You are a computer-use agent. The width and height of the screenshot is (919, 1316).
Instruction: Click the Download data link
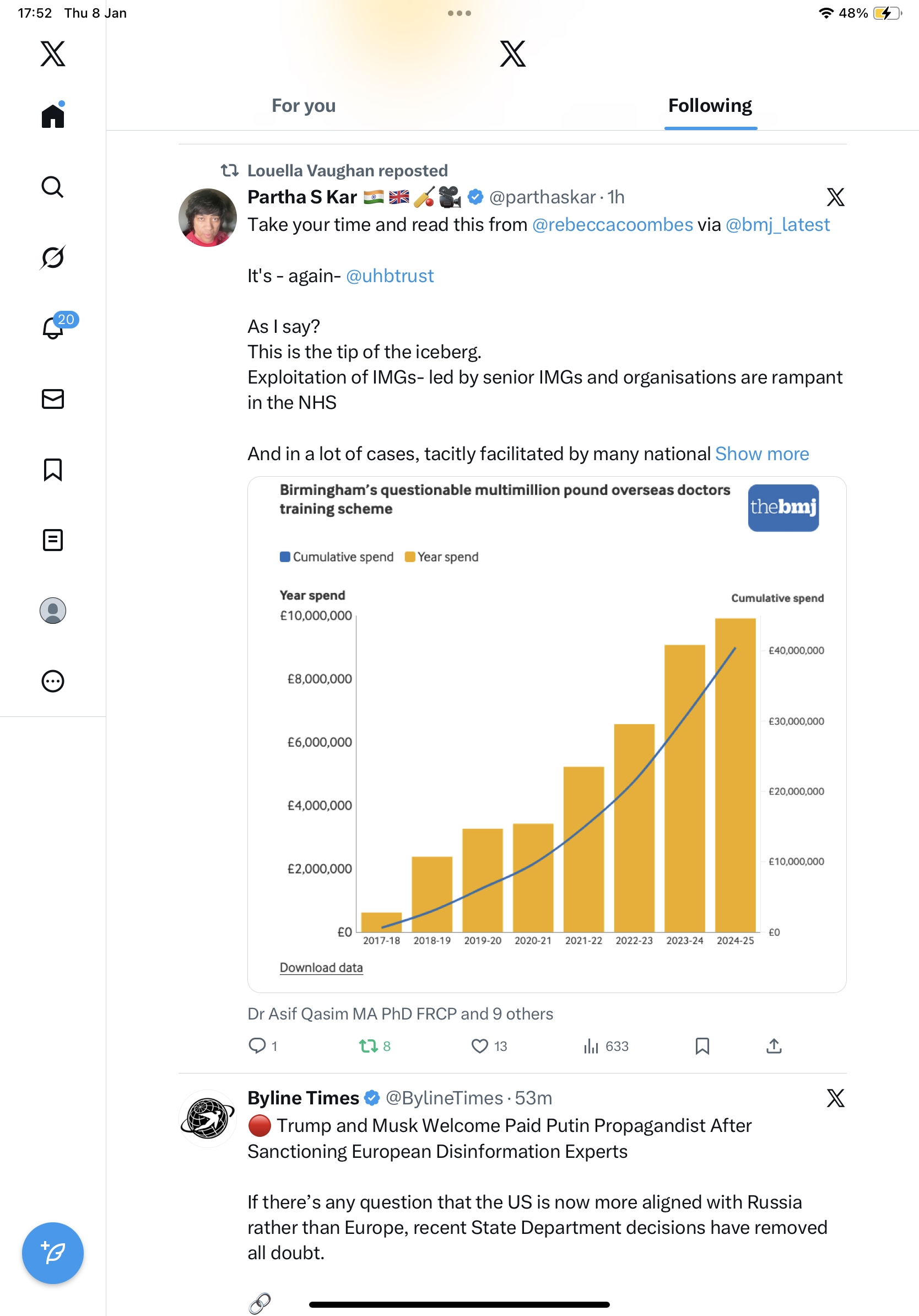click(321, 968)
